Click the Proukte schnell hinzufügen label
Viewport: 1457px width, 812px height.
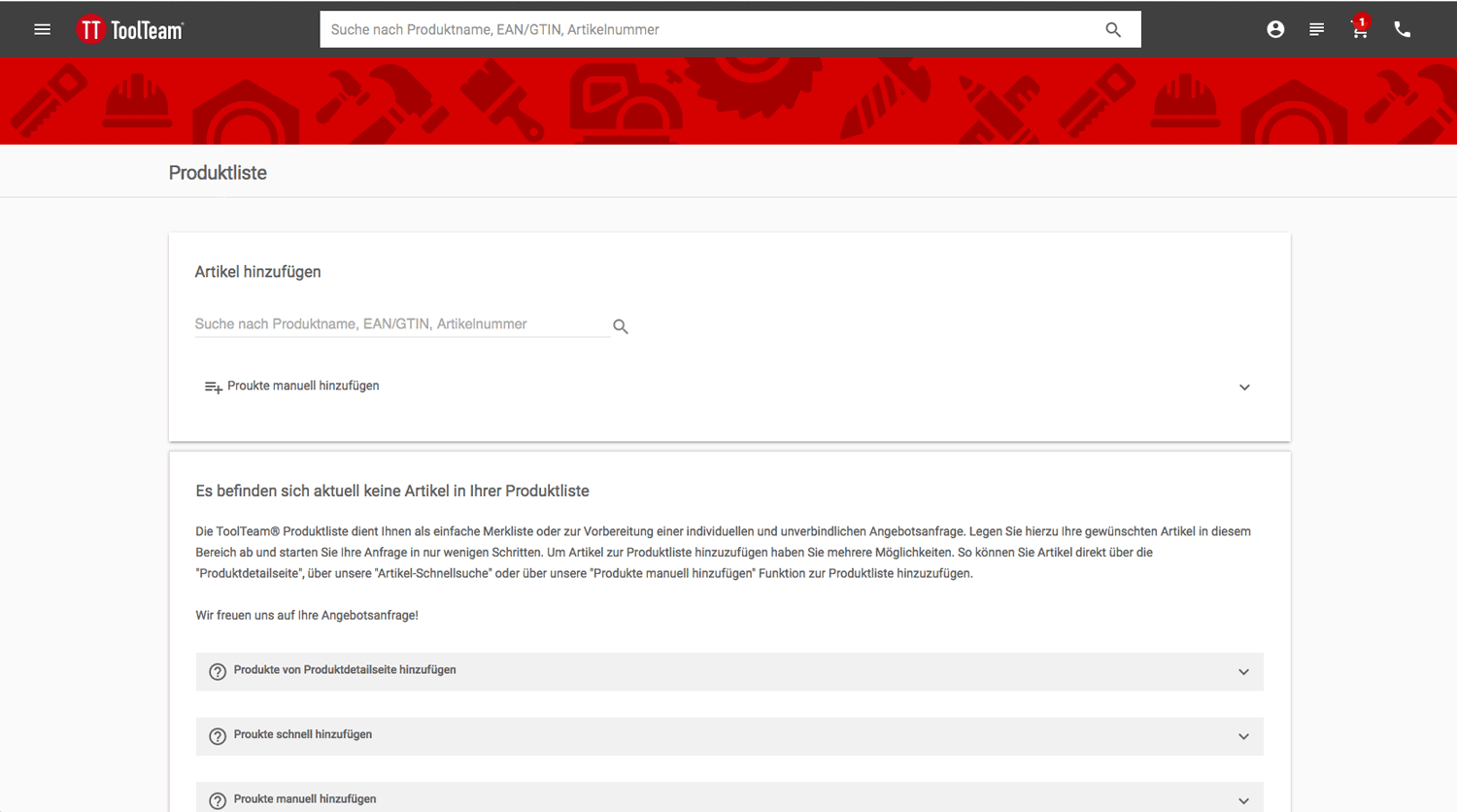click(x=303, y=734)
